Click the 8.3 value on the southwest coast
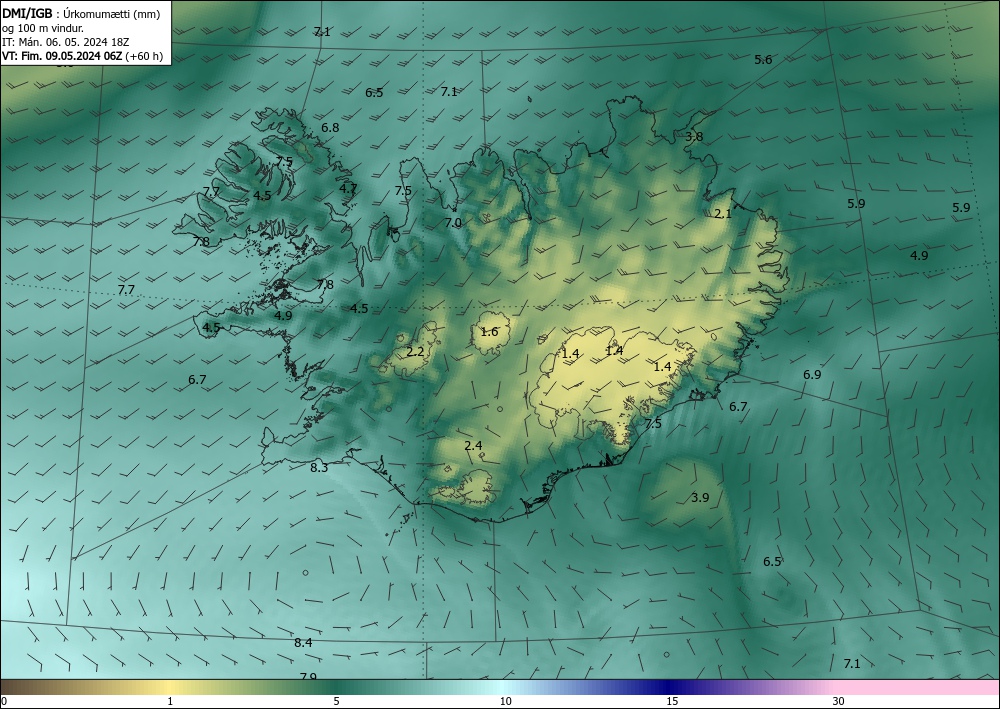 [319, 468]
